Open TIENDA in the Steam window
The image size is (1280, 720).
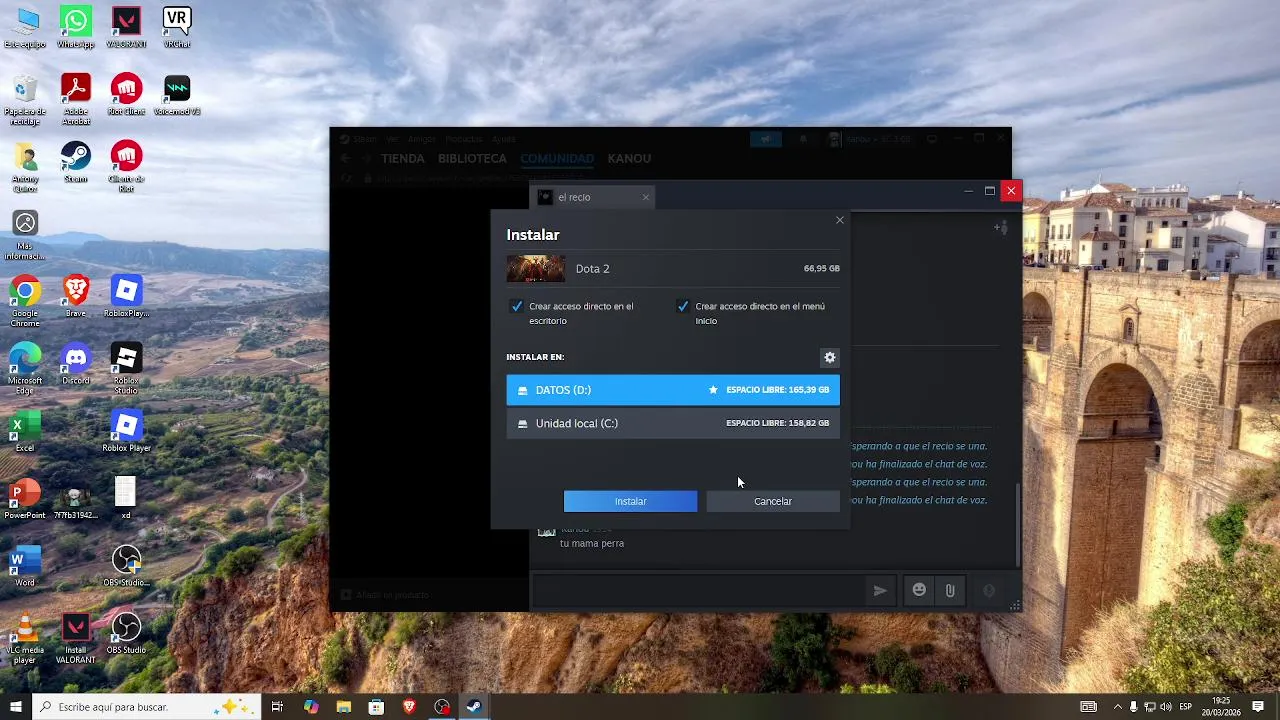(x=403, y=158)
